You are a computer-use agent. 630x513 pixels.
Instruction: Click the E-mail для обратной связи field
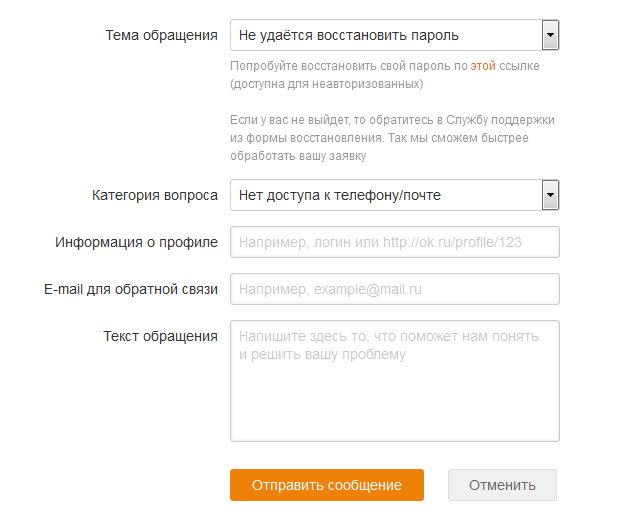[x=394, y=289]
